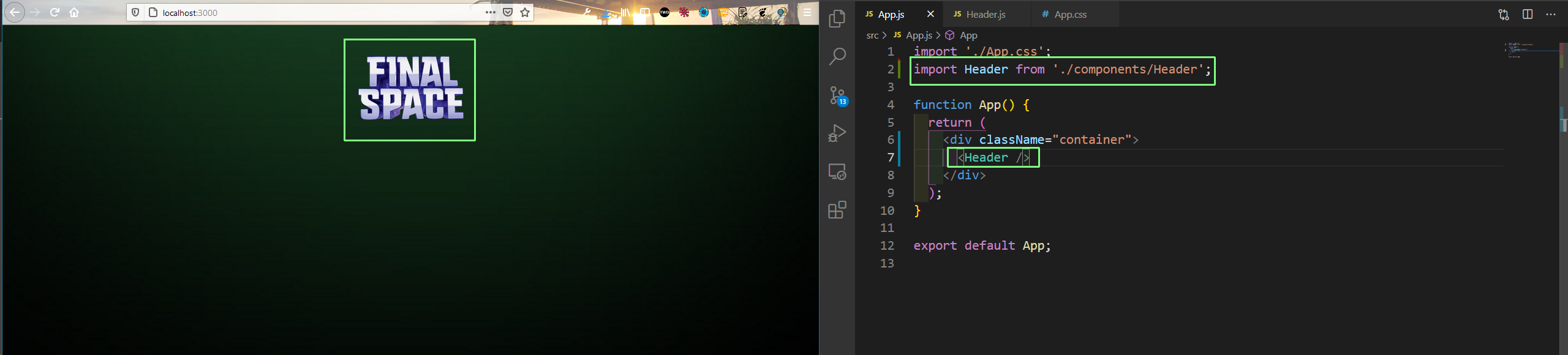This screenshot has width=1568, height=355.
Task: Split the editor to the right
Action: (1528, 14)
